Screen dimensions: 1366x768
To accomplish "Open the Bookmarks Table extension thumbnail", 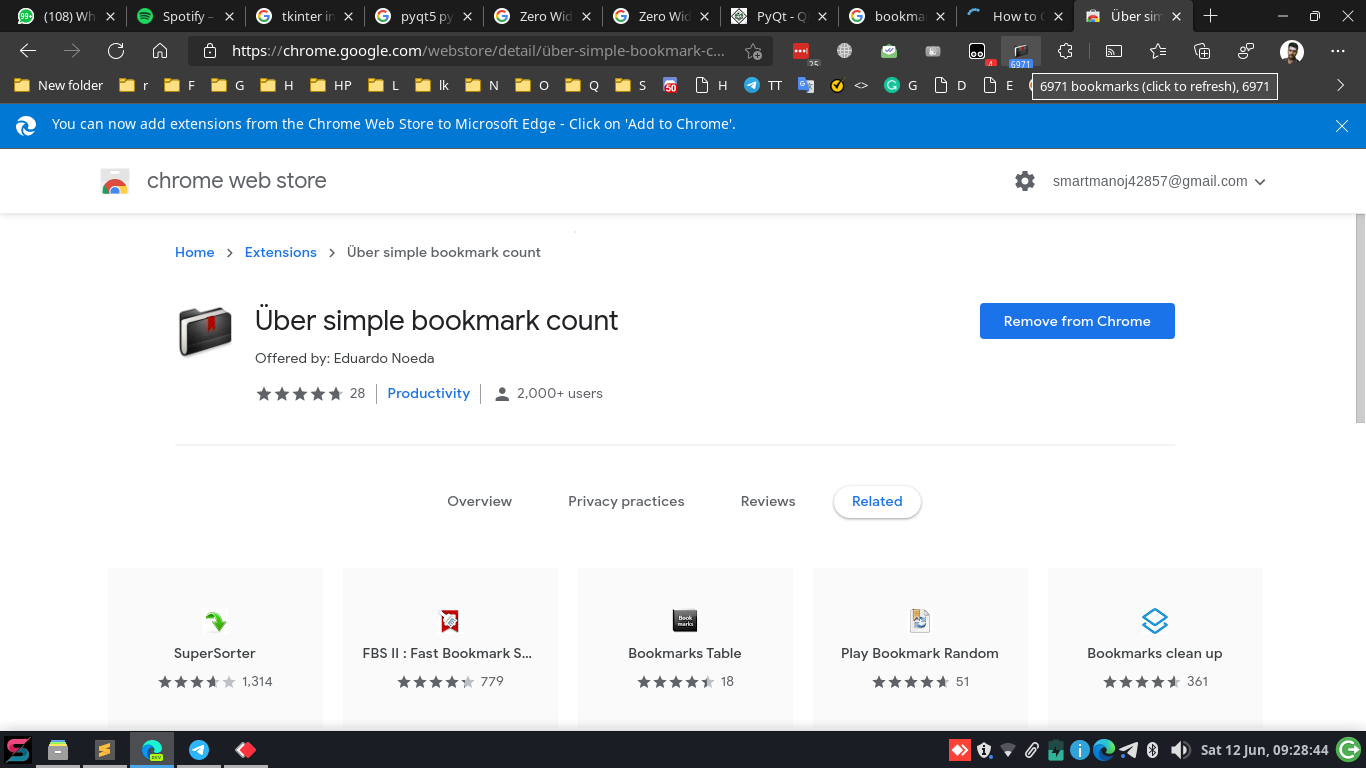I will pyautogui.click(x=684, y=620).
